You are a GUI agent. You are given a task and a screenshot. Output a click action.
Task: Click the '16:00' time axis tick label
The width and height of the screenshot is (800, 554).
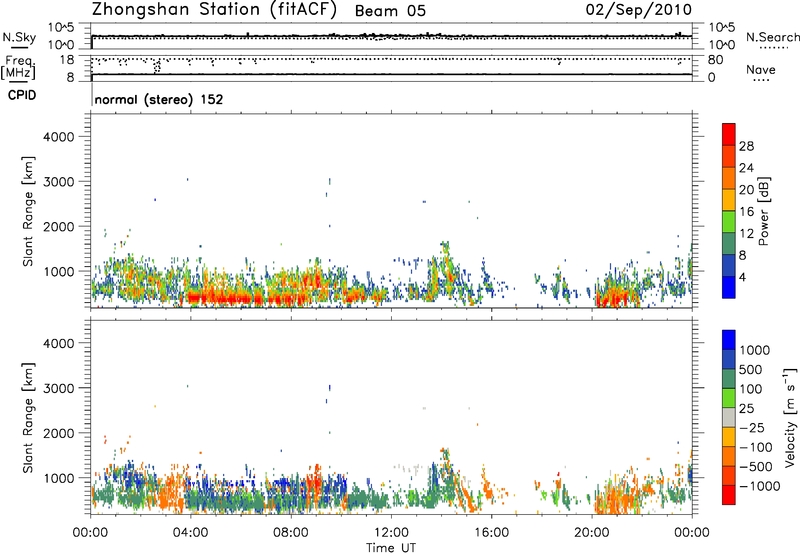pyautogui.click(x=492, y=533)
